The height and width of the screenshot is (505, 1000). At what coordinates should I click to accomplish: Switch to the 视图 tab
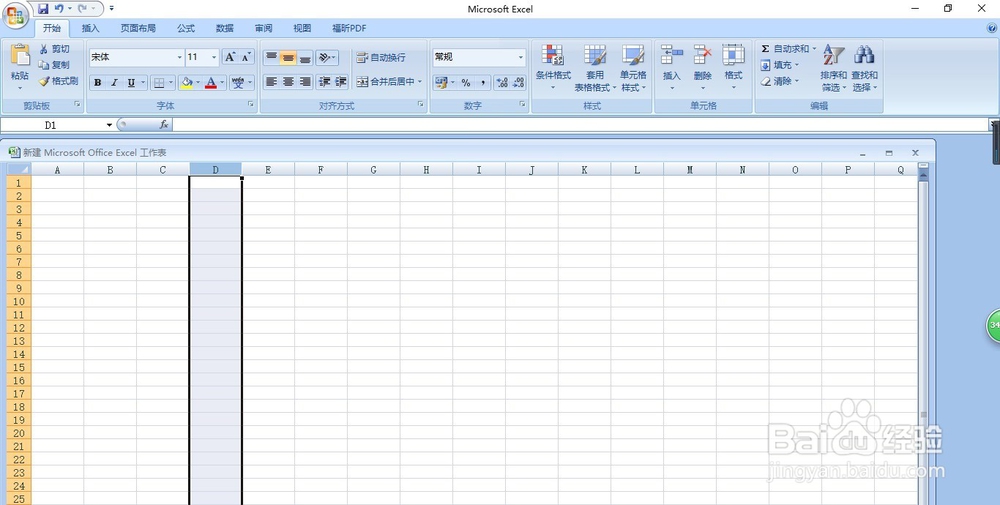pos(302,28)
